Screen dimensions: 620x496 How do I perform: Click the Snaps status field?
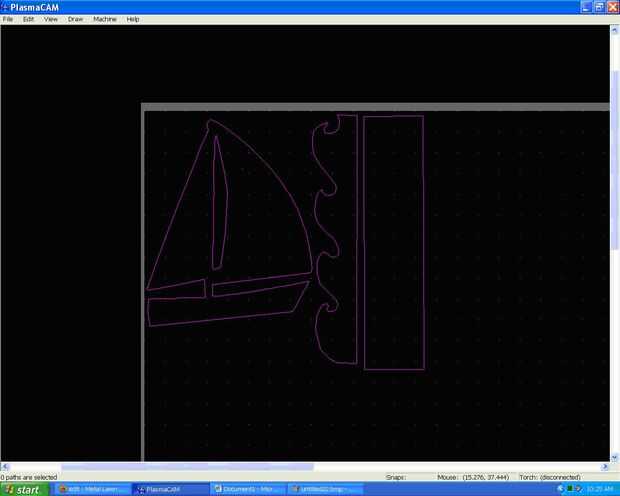click(x=396, y=477)
